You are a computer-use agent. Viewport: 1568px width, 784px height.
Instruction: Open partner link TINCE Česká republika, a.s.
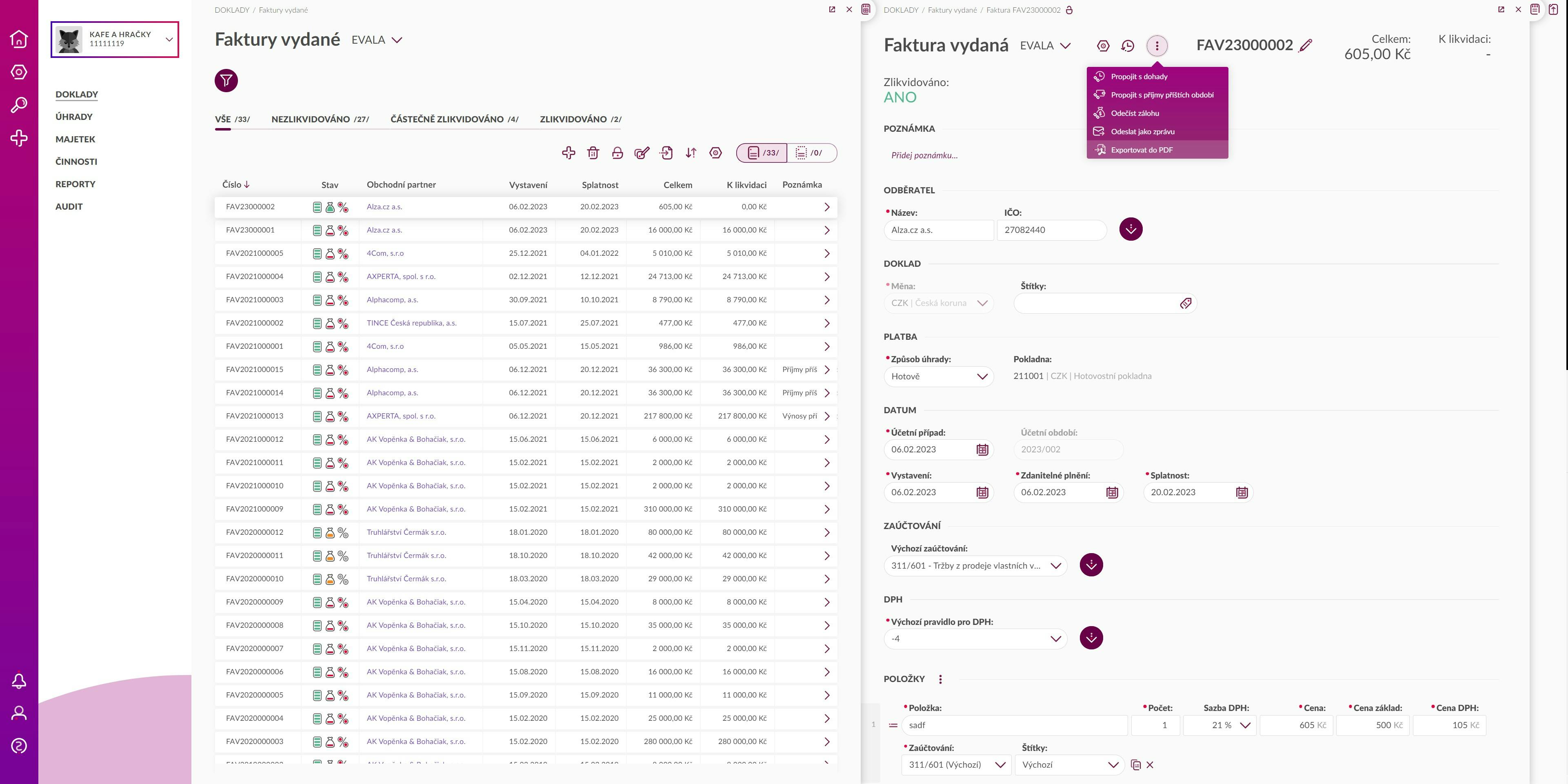411,323
